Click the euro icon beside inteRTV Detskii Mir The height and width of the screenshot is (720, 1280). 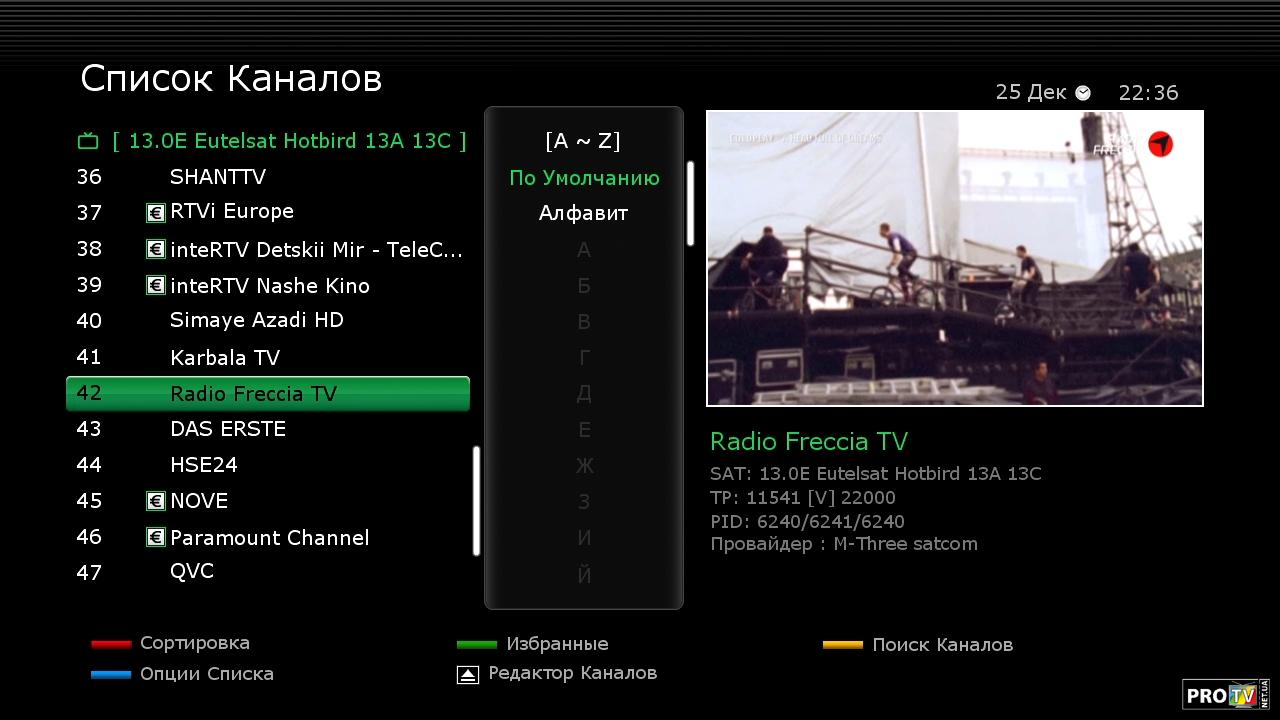coord(155,249)
